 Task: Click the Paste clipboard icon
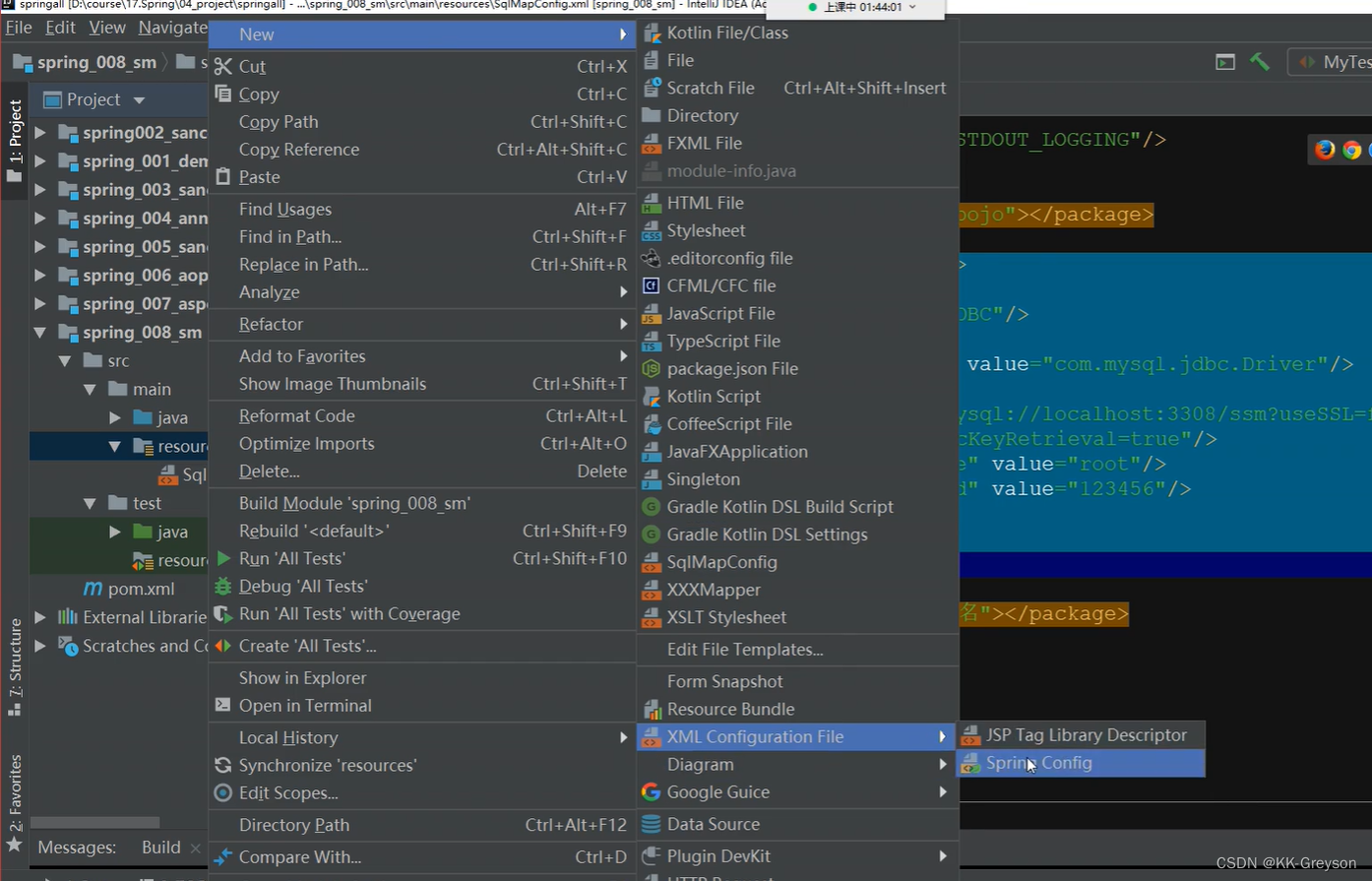pos(223,177)
